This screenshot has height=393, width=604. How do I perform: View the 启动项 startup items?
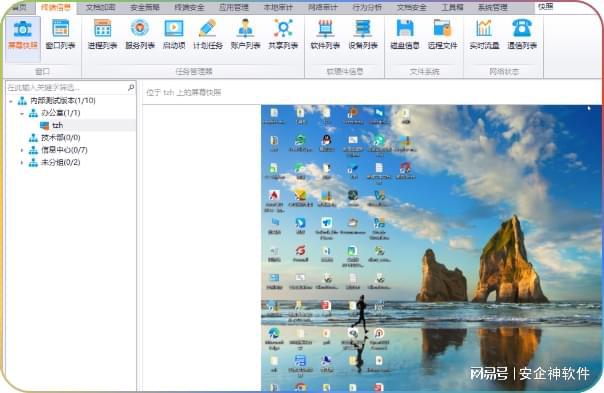point(174,35)
